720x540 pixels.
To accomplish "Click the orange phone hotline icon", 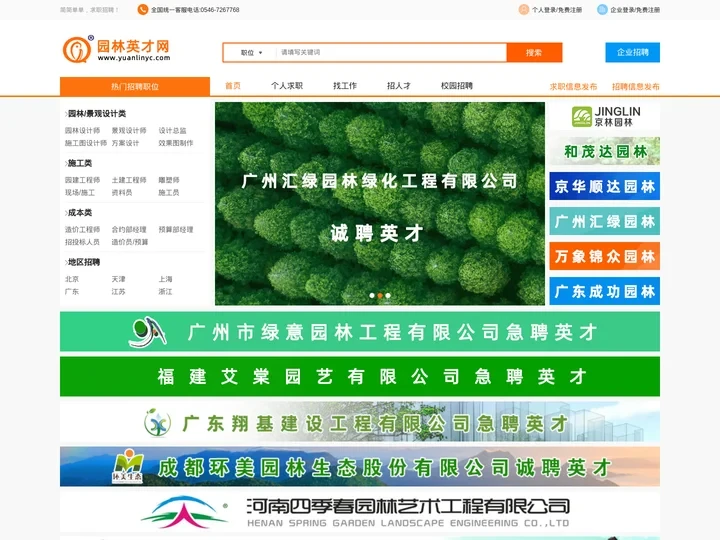I will 143,10.
